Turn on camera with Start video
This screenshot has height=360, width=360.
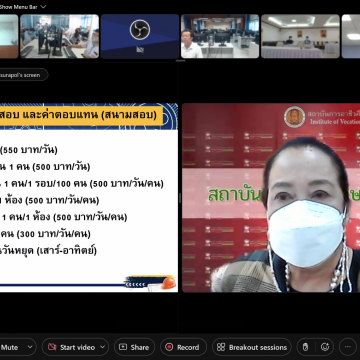[x=71, y=347]
